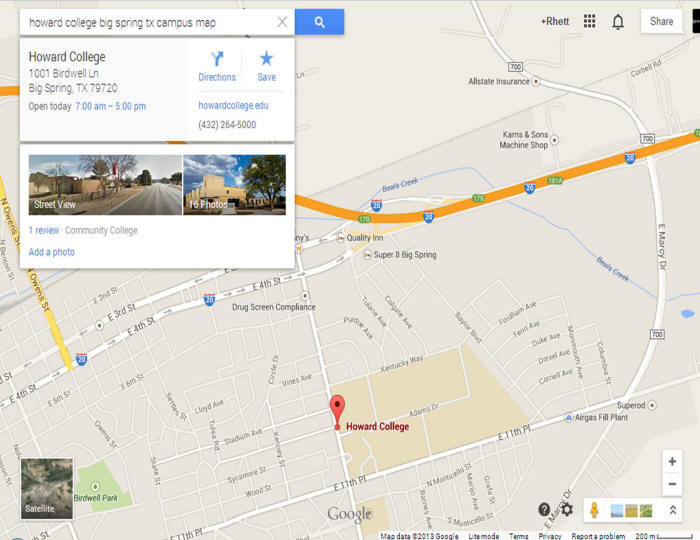The image size is (700, 540).
Task: Open the 1 review link
Action: click(x=44, y=230)
